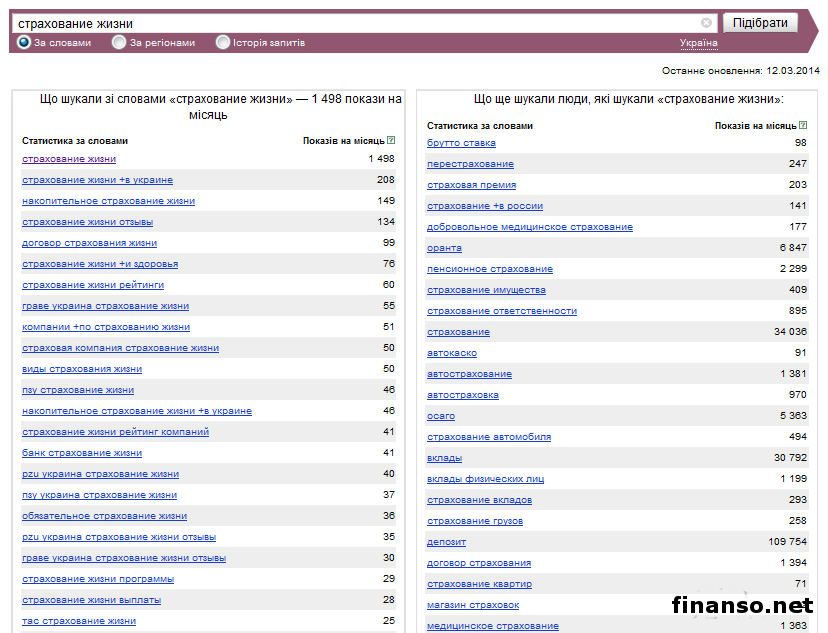Open 'накопительное страхование жизни' link
Screen dimensions: 828x633
tap(108, 201)
